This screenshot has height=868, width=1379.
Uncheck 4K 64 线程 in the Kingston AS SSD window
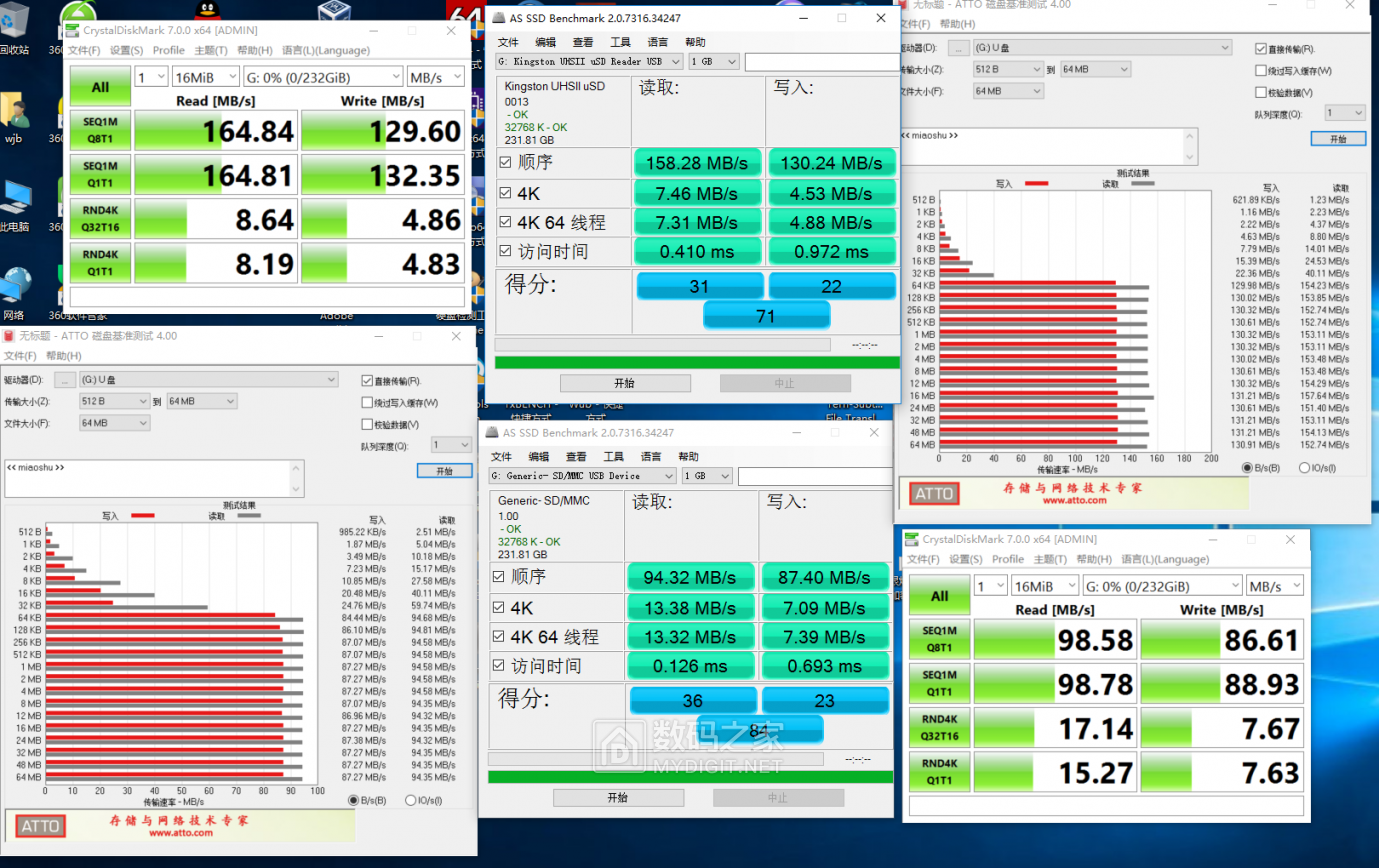(505, 222)
